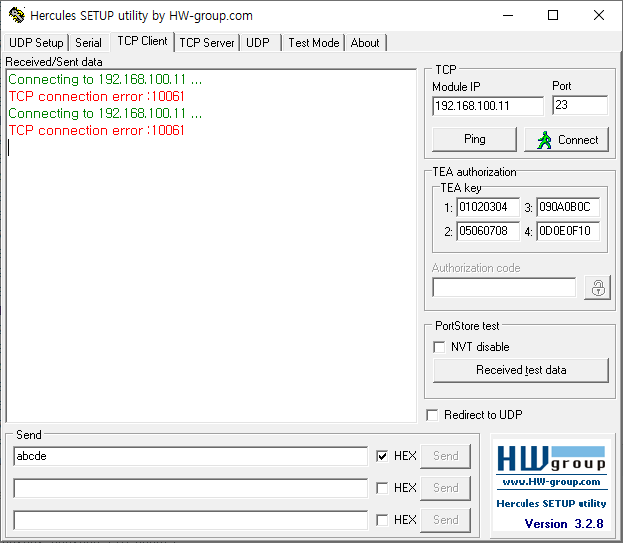Click the Connect button
623x543 pixels.
tap(567, 139)
